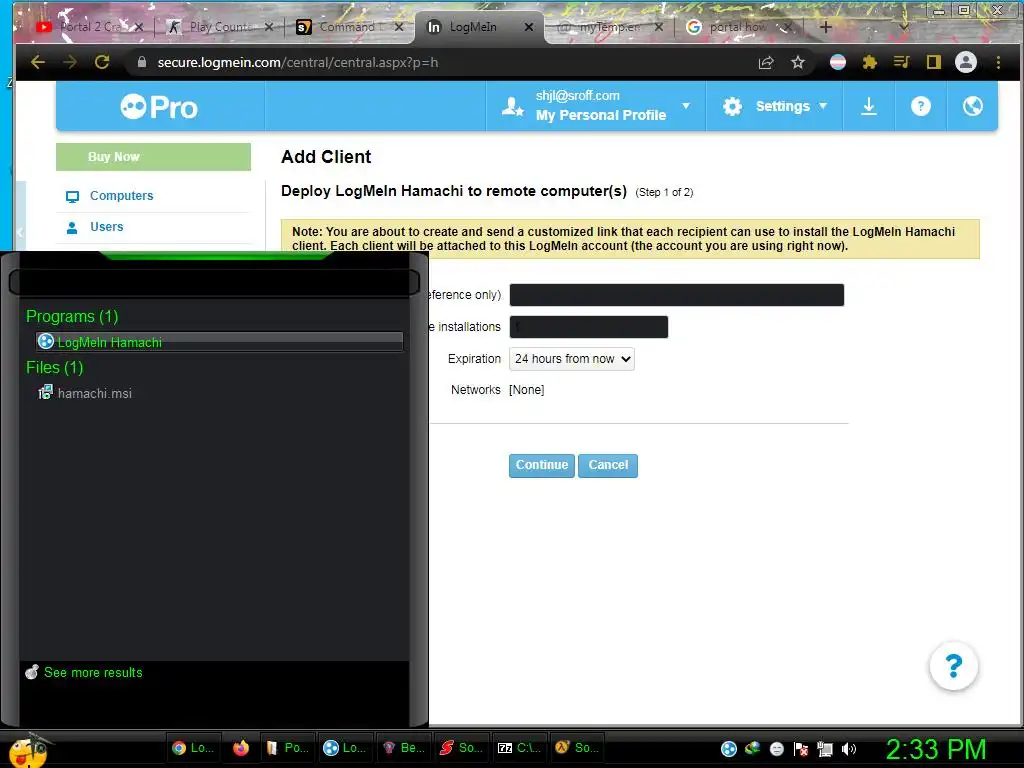The image size is (1024, 768).
Task: Open help question mark in header
Action: pos(921,106)
